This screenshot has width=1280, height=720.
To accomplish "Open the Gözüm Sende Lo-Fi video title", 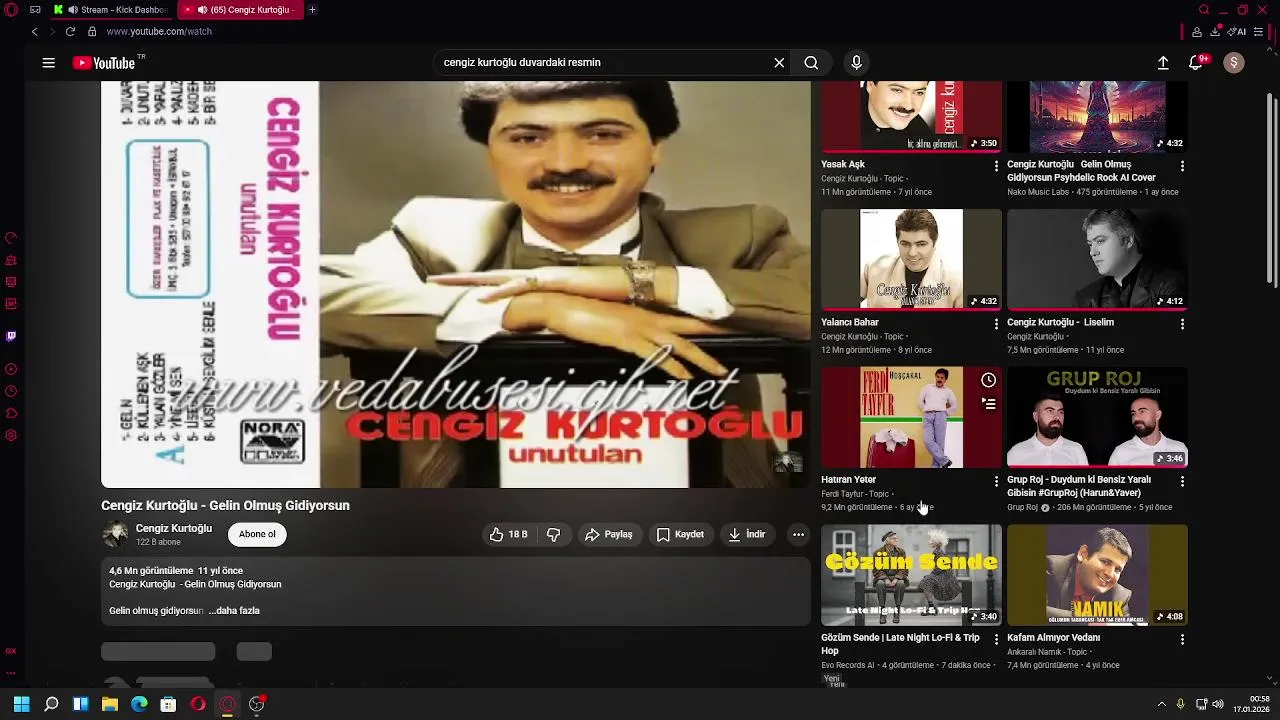I will [x=900, y=644].
